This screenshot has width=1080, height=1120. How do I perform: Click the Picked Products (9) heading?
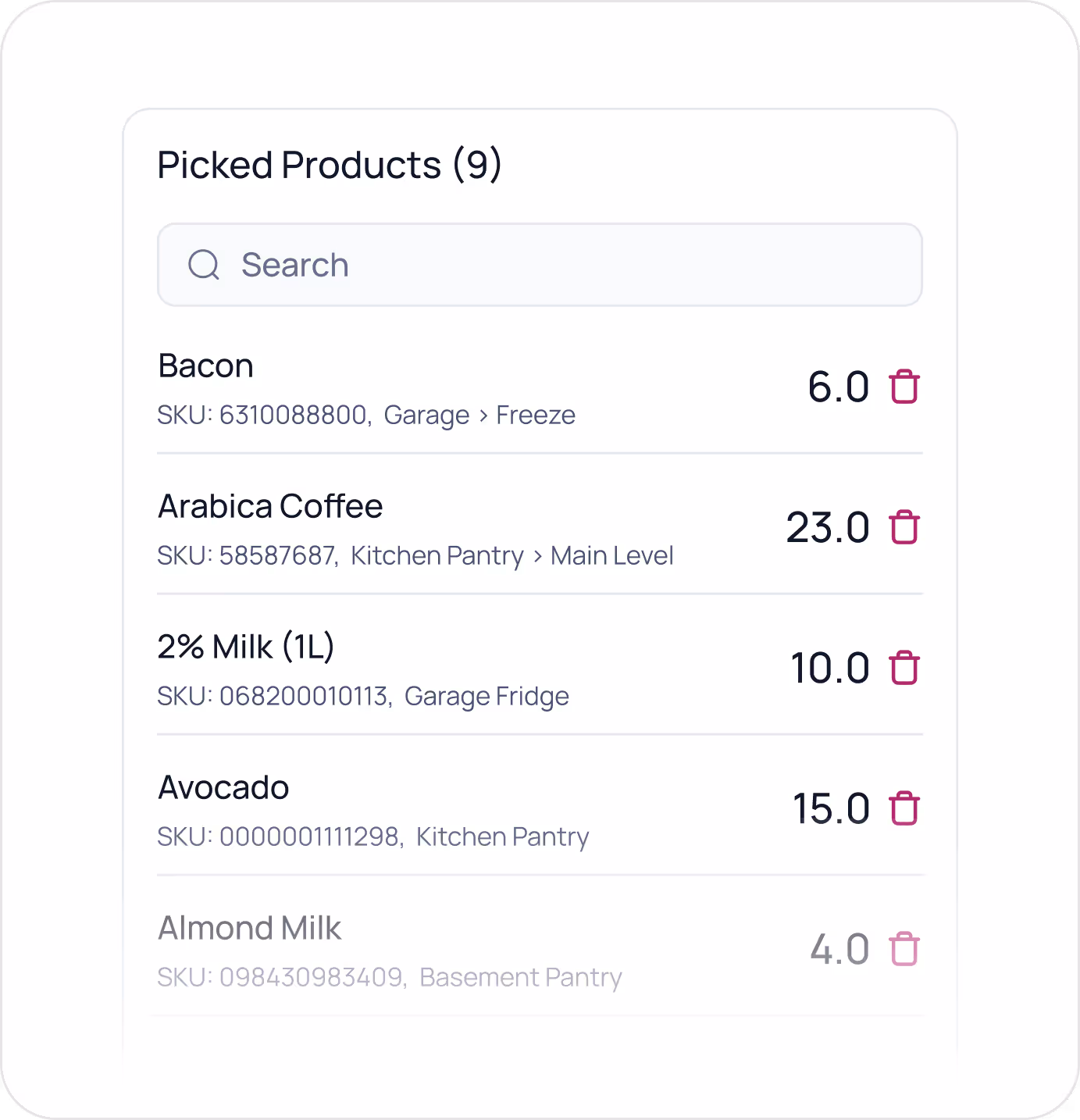(330, 165)
